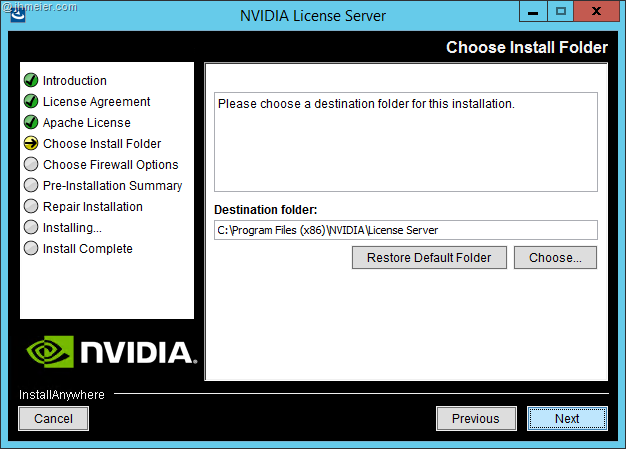Cancel the installation
The width and height of the screenshot is (626, 449).
click(x=53, y=419)
